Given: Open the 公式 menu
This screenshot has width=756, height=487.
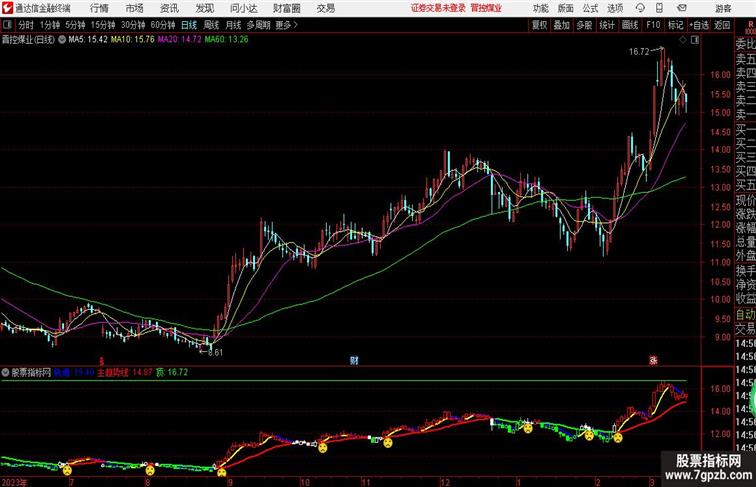Looking at the screenshot, I should coord(590,8).
